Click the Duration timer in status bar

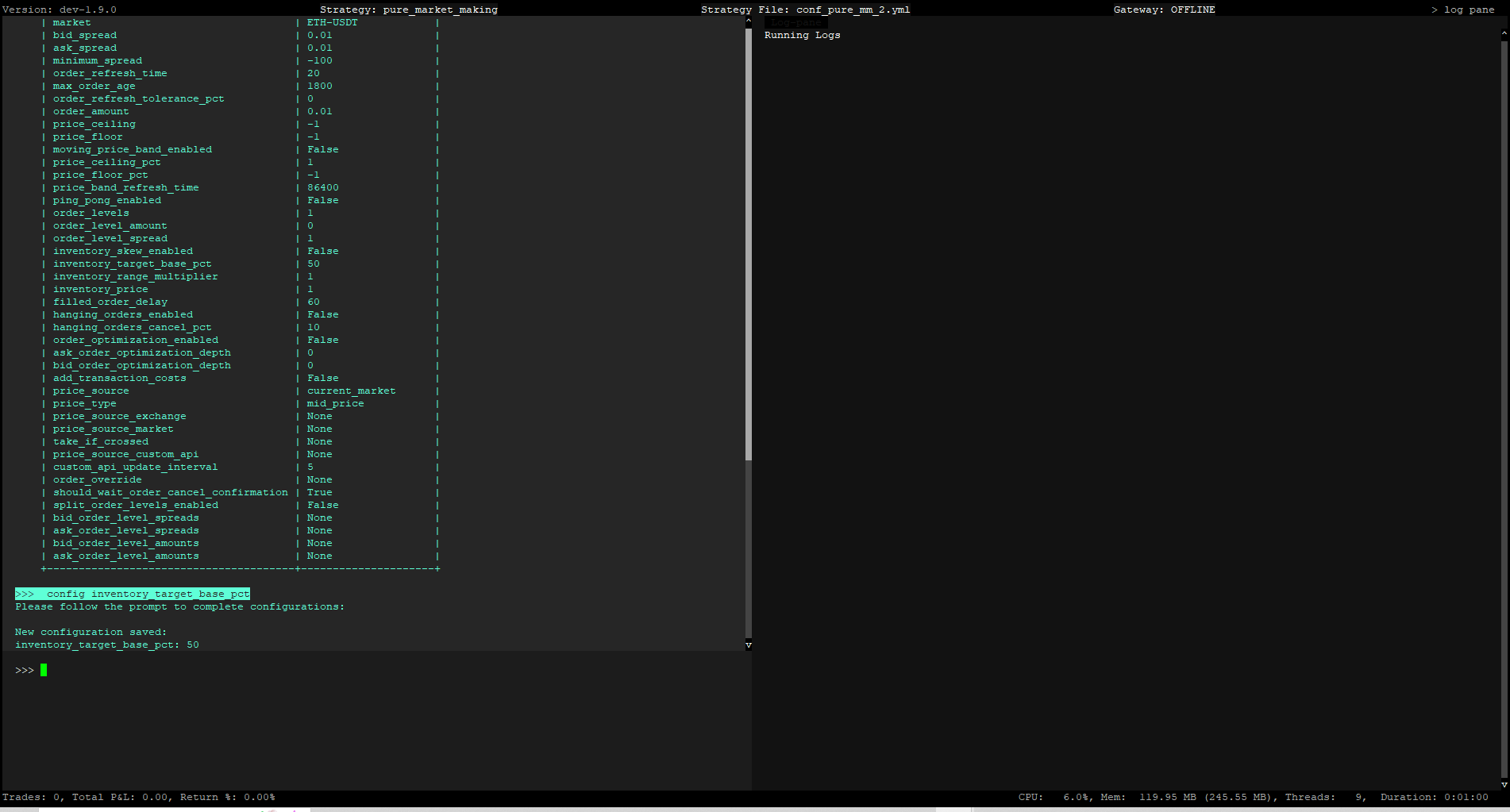click(x=1434, y=796)
